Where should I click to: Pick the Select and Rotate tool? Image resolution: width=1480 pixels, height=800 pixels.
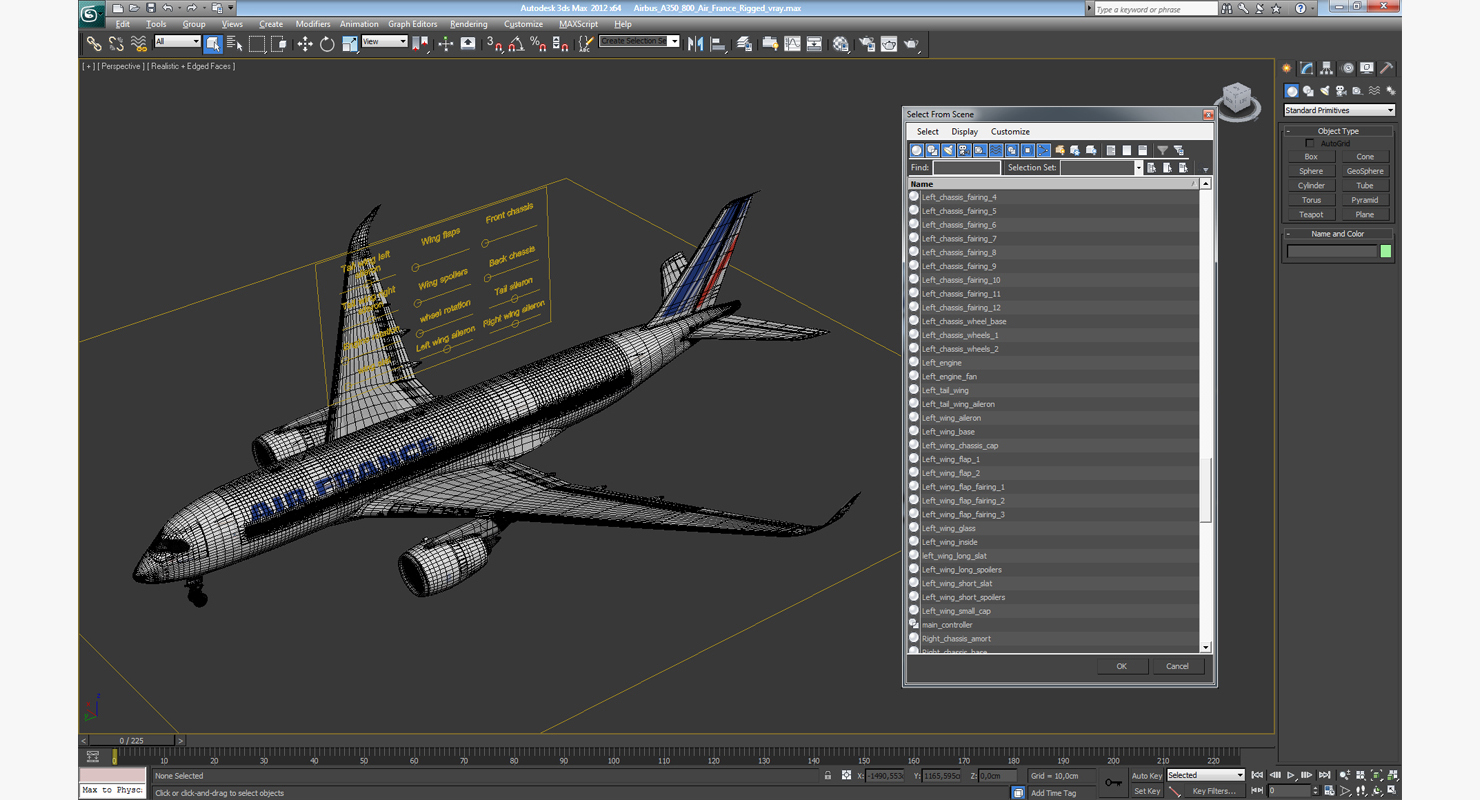(327, 44)
